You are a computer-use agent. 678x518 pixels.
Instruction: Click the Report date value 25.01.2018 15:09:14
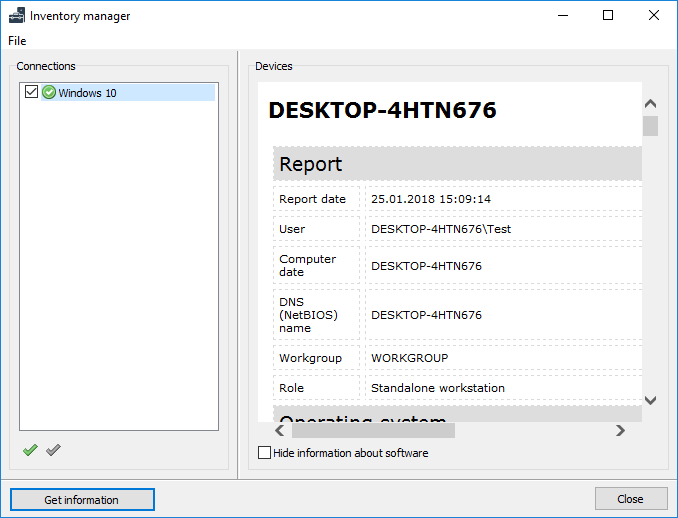431,199
